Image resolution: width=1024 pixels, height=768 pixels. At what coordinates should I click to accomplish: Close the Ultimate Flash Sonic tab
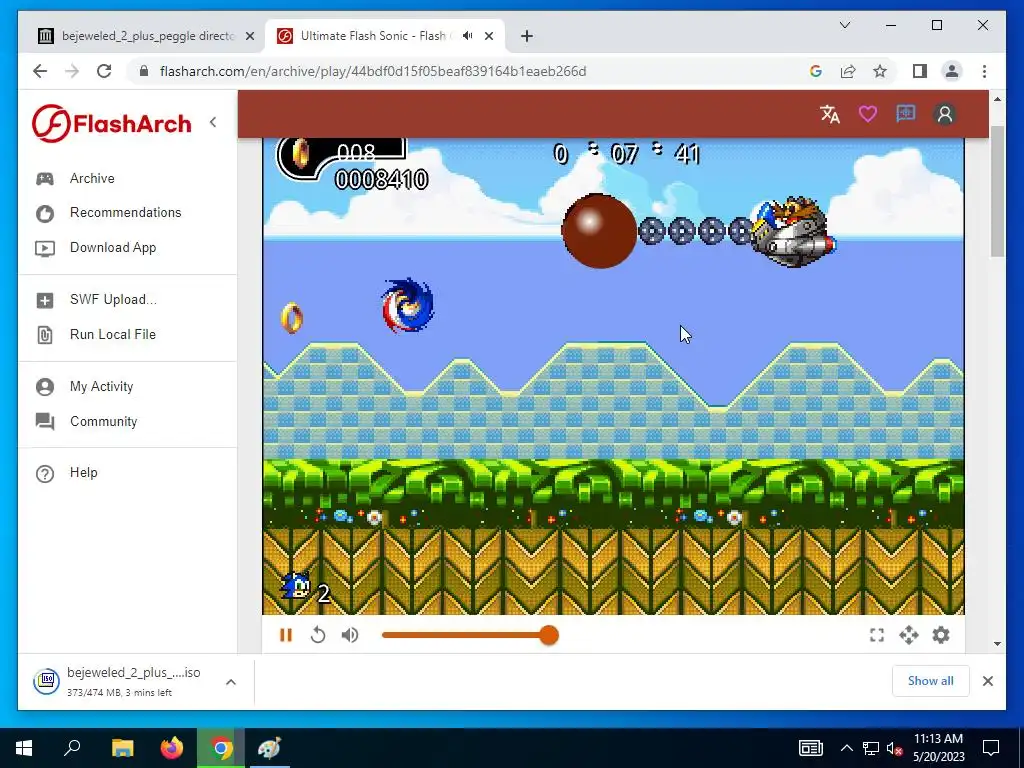pos(489,36)
